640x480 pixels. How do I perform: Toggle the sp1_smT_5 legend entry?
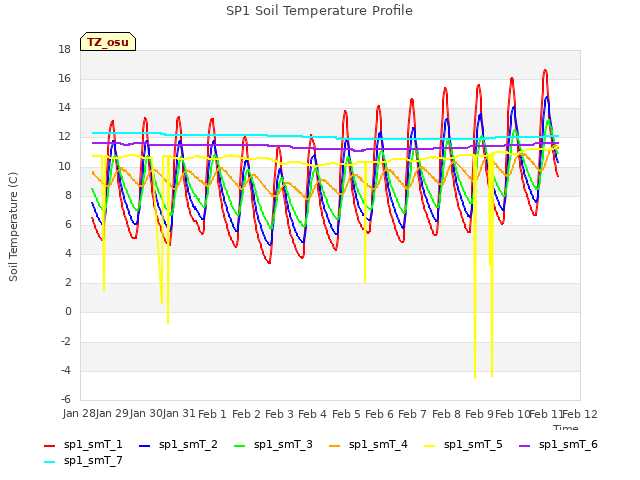click(x=464, y=444)
